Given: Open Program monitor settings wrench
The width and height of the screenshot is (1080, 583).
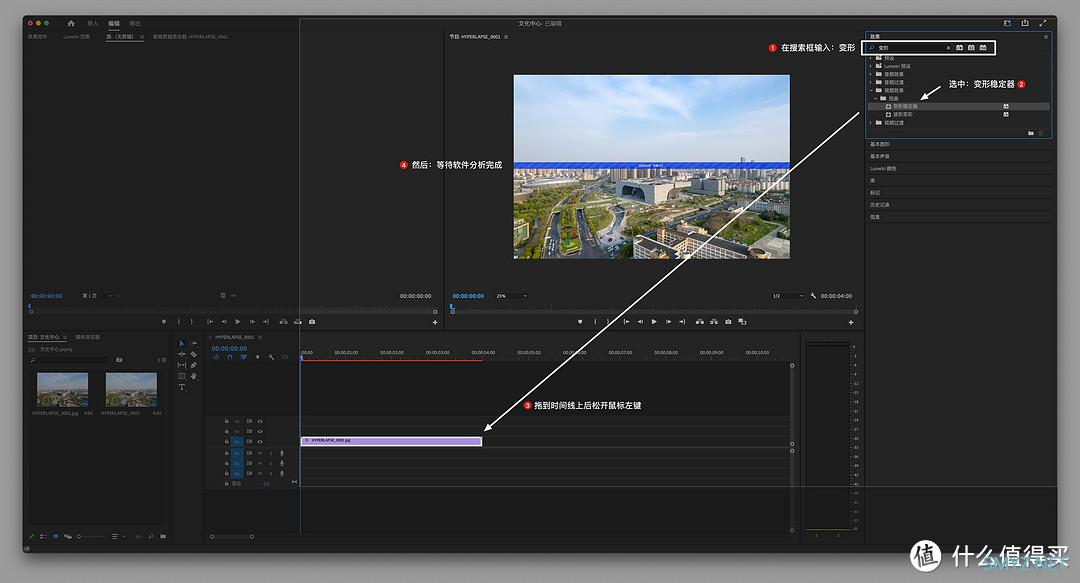Looking at the screenshot, I should [x=813, y=296].
